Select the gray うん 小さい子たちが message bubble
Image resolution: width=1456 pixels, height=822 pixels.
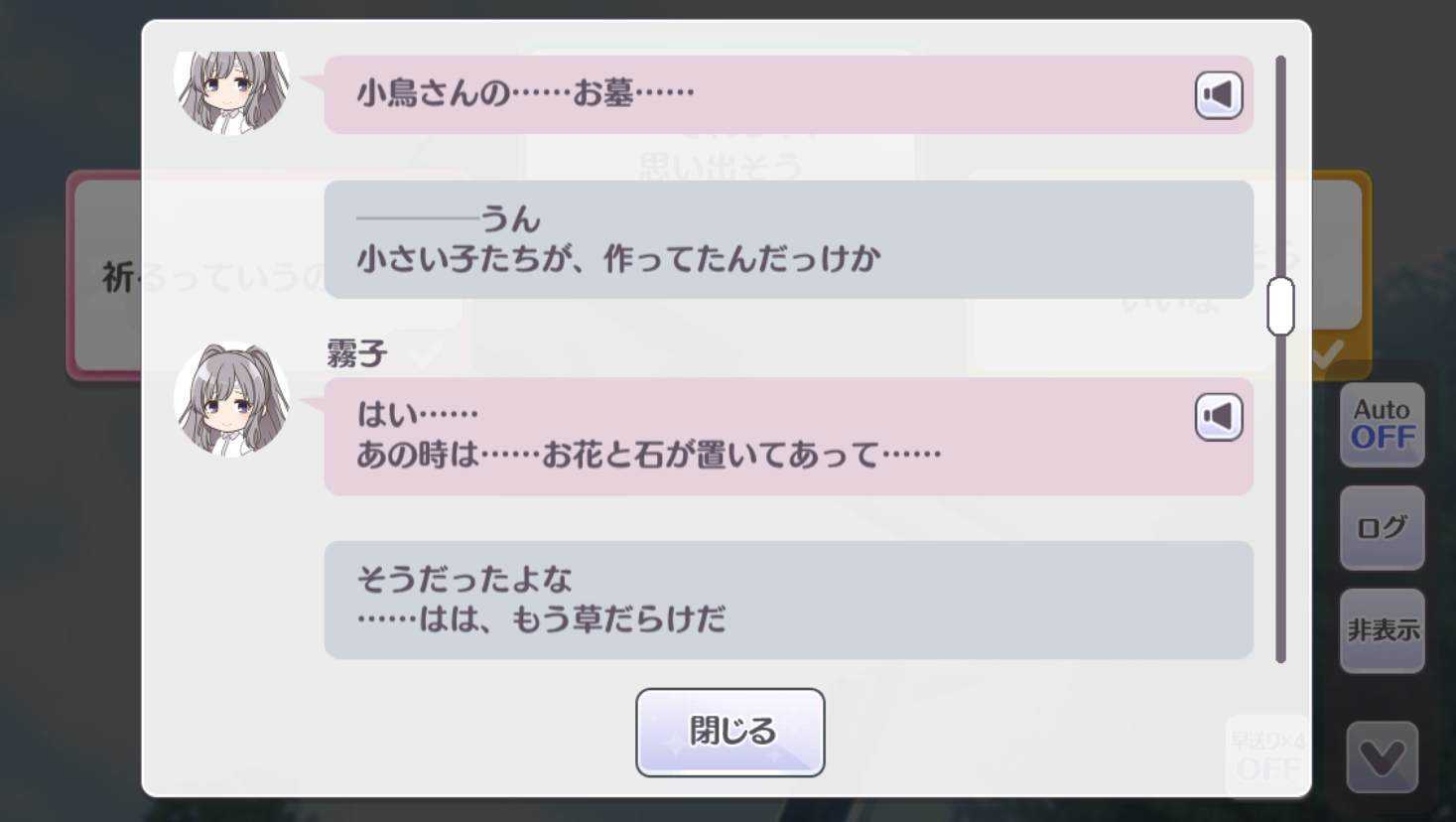point(788,239)
